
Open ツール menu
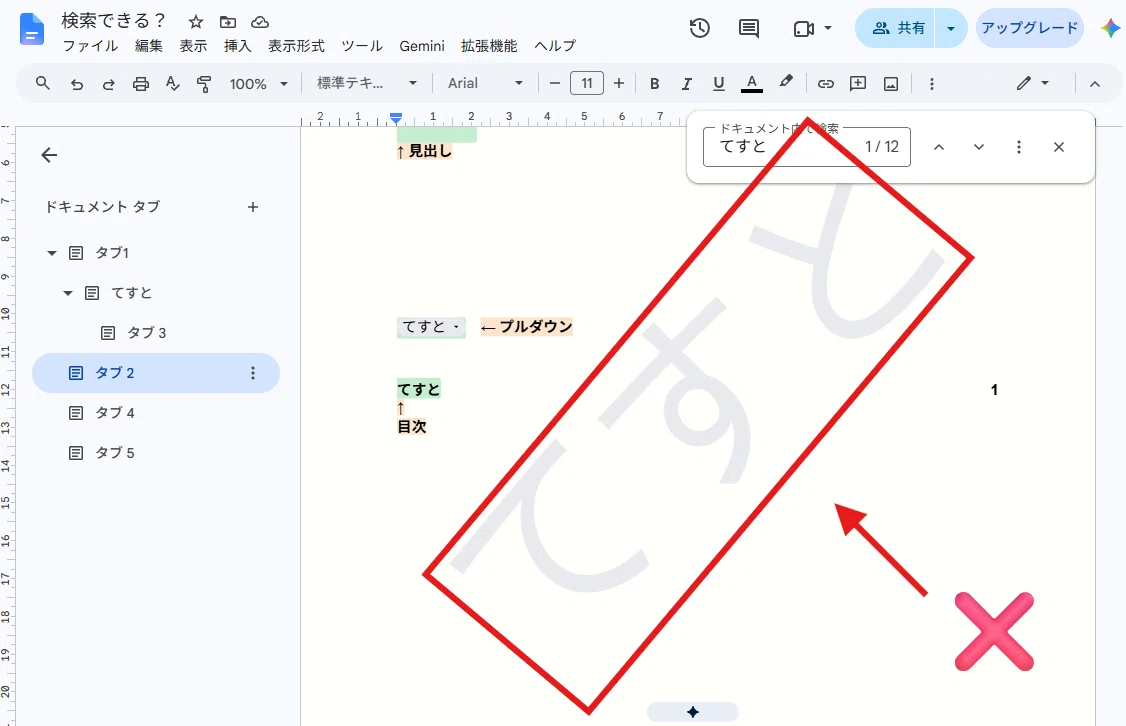[362, 46]
